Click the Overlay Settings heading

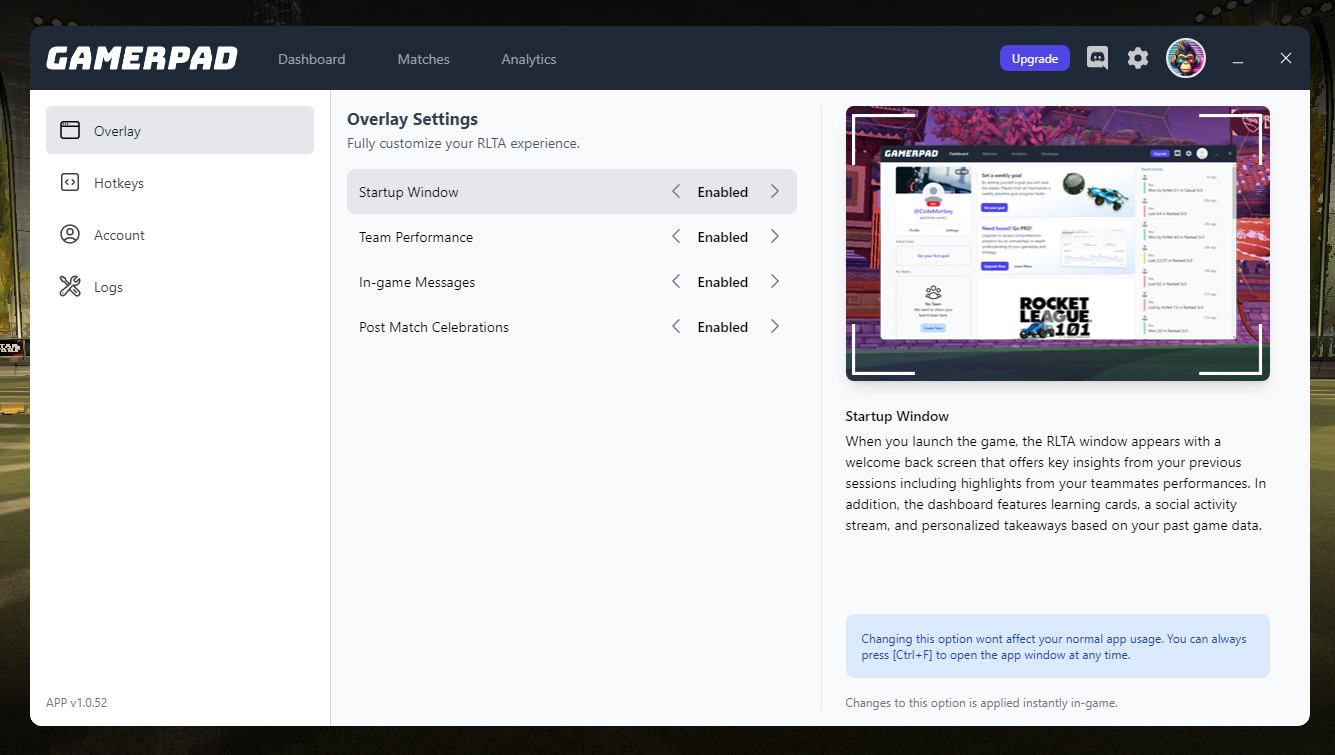(x=412, y=119)
